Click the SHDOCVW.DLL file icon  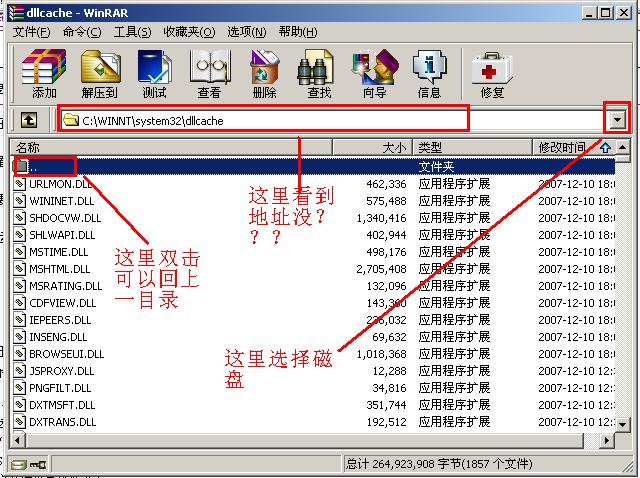pyautogui.click(x=19, y=218)
